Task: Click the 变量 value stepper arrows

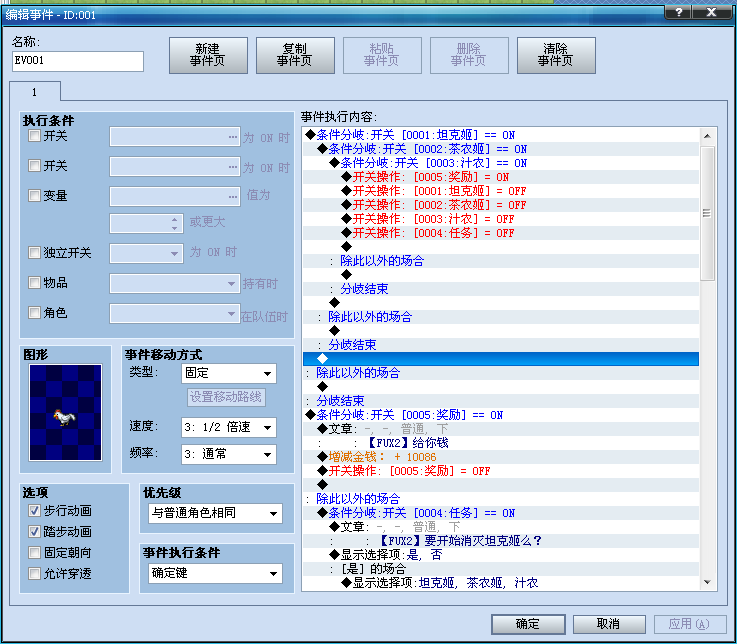Action: pyautogui.click(x=174, y=224)
